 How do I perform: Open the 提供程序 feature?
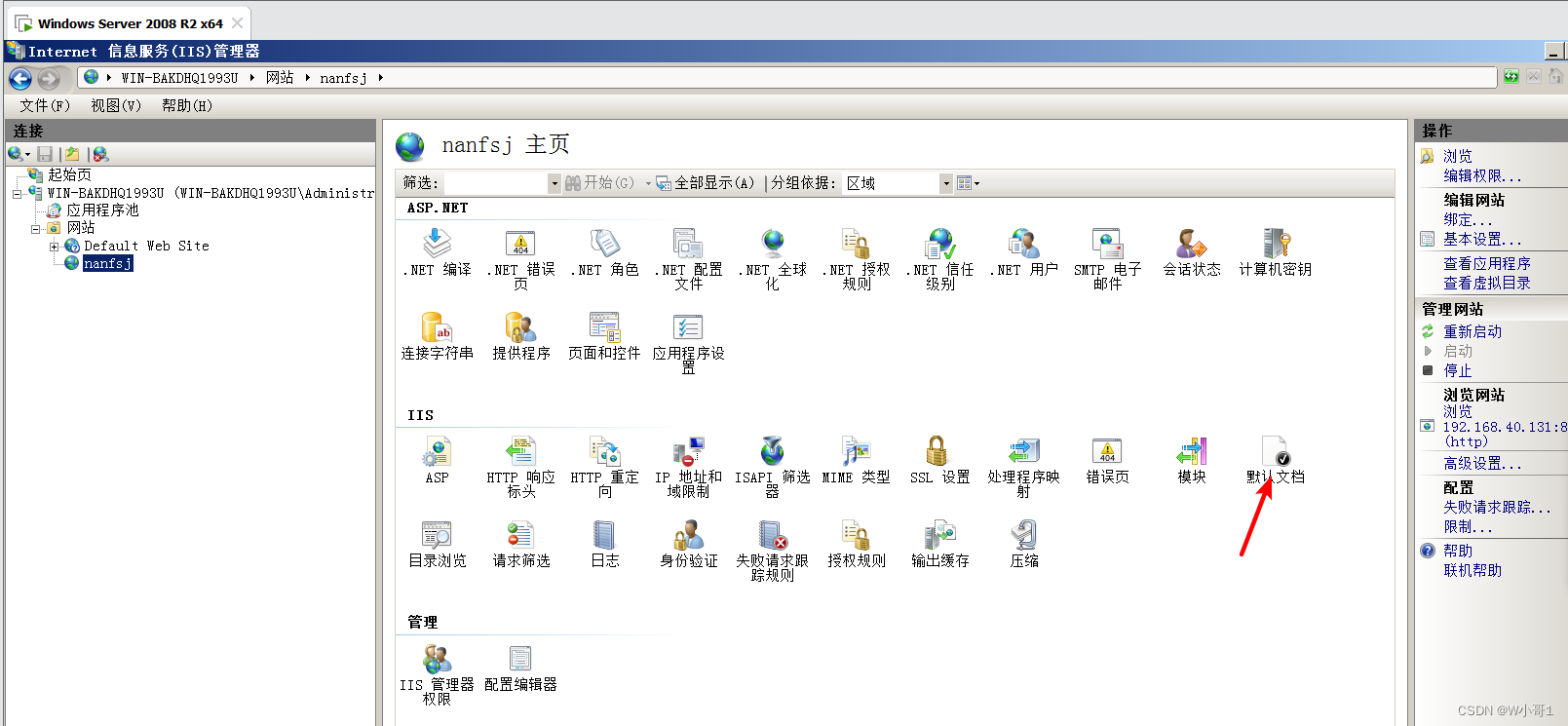[x=520, y=336]
